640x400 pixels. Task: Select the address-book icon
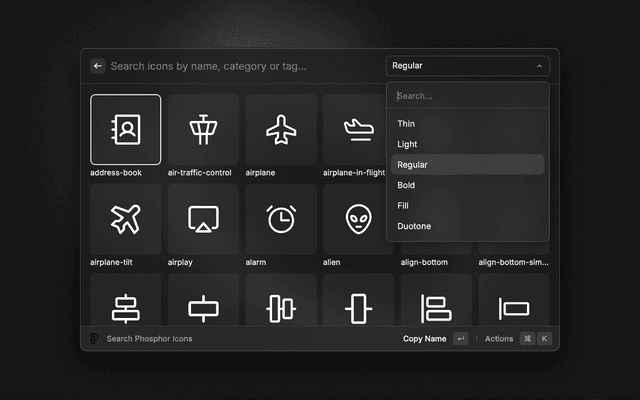[125, 129]
